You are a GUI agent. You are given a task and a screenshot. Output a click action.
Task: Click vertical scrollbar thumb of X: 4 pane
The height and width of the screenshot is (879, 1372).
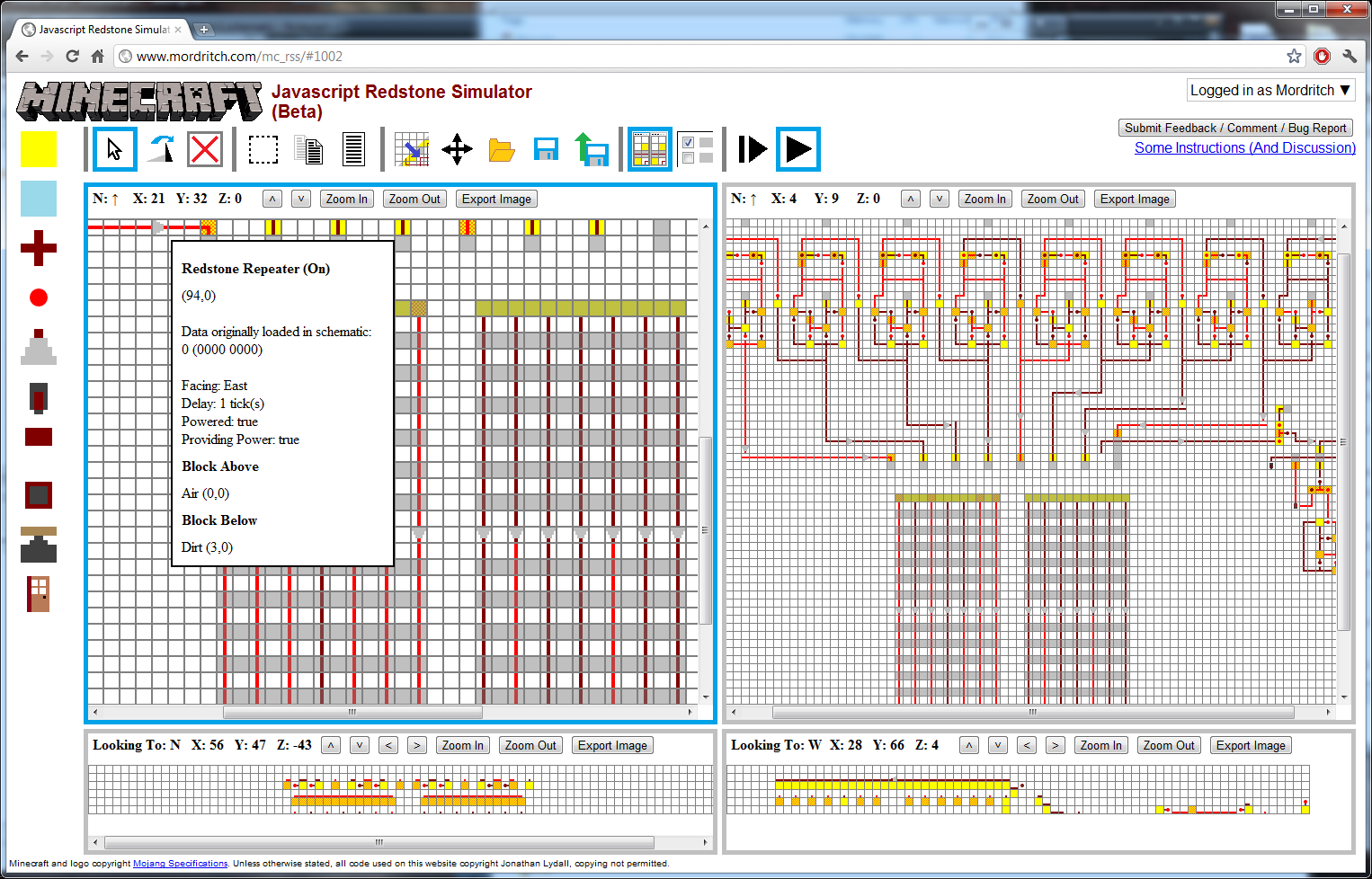[x=1344, y=442]
